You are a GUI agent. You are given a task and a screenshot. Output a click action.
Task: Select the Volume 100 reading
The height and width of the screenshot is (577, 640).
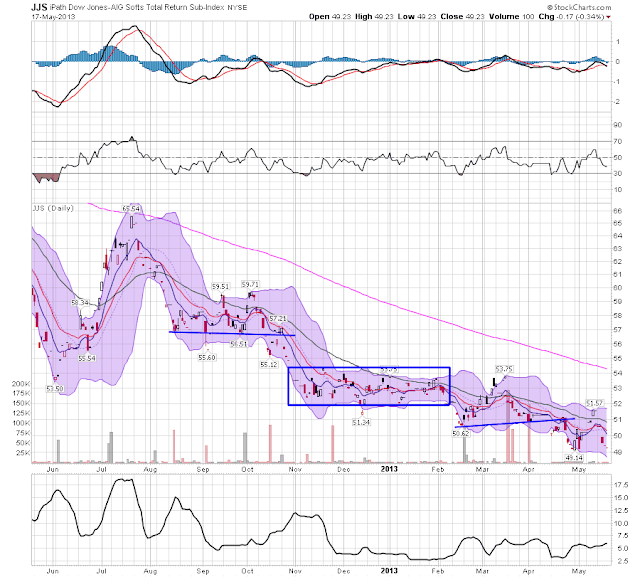511,16
